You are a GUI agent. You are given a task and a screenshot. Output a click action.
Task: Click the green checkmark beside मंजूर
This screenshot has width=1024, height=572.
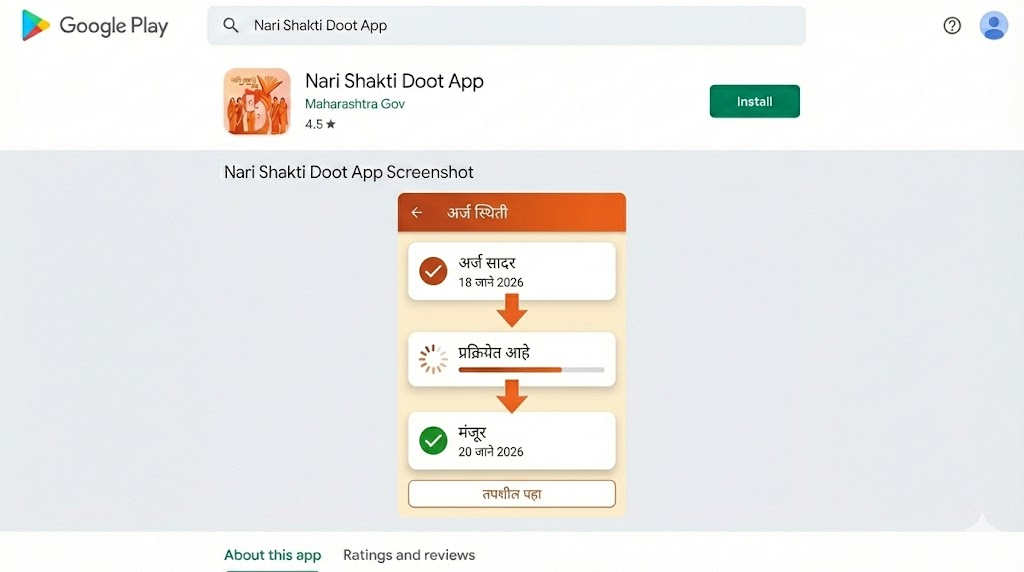tap(433, 440)
